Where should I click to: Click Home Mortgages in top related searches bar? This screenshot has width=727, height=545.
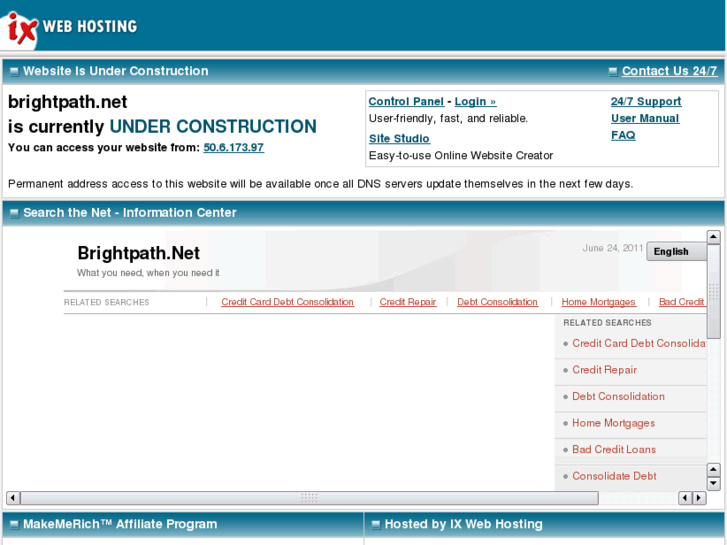[x=599, y=302]
